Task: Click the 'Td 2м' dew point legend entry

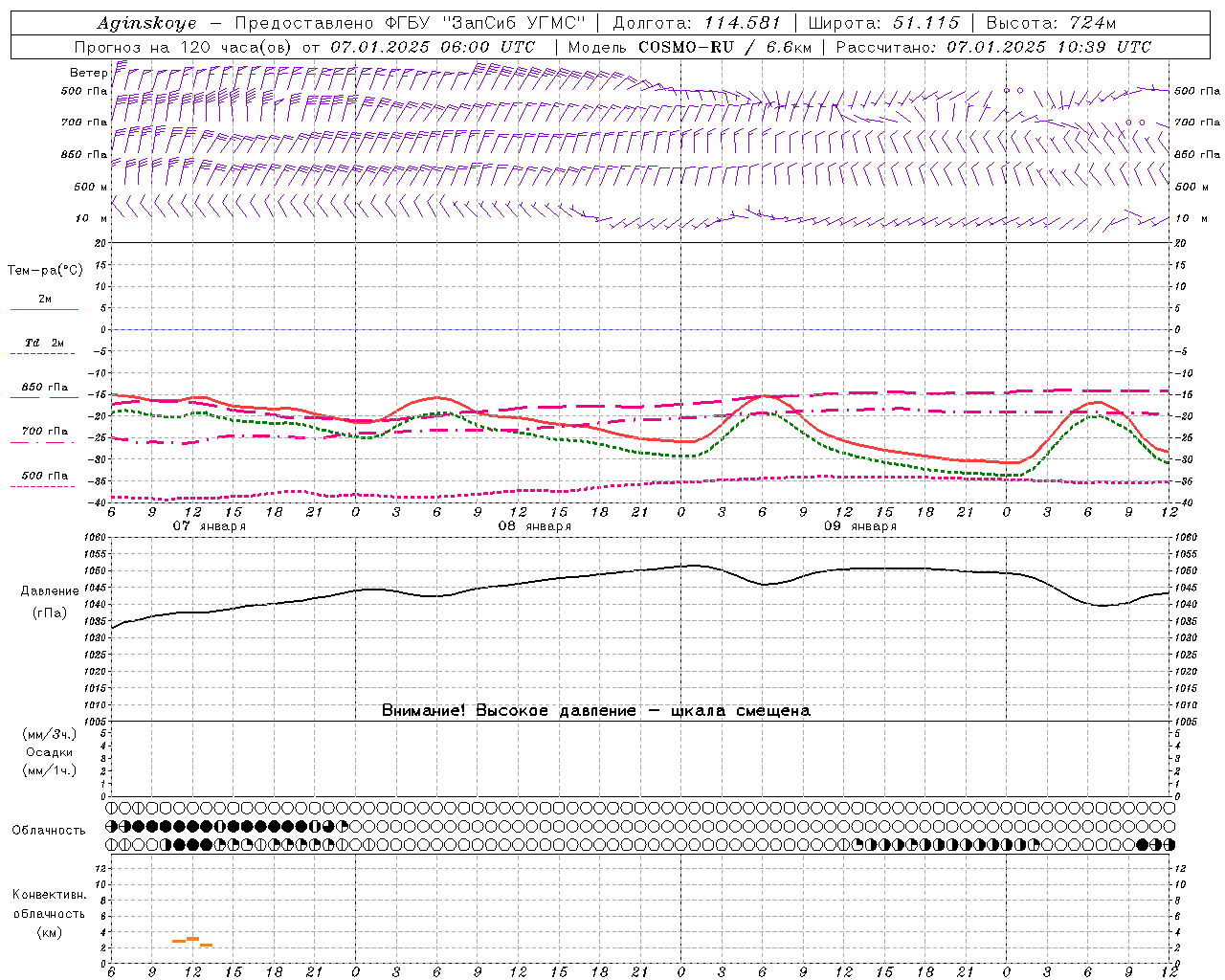Action: (x=45, y=343)
